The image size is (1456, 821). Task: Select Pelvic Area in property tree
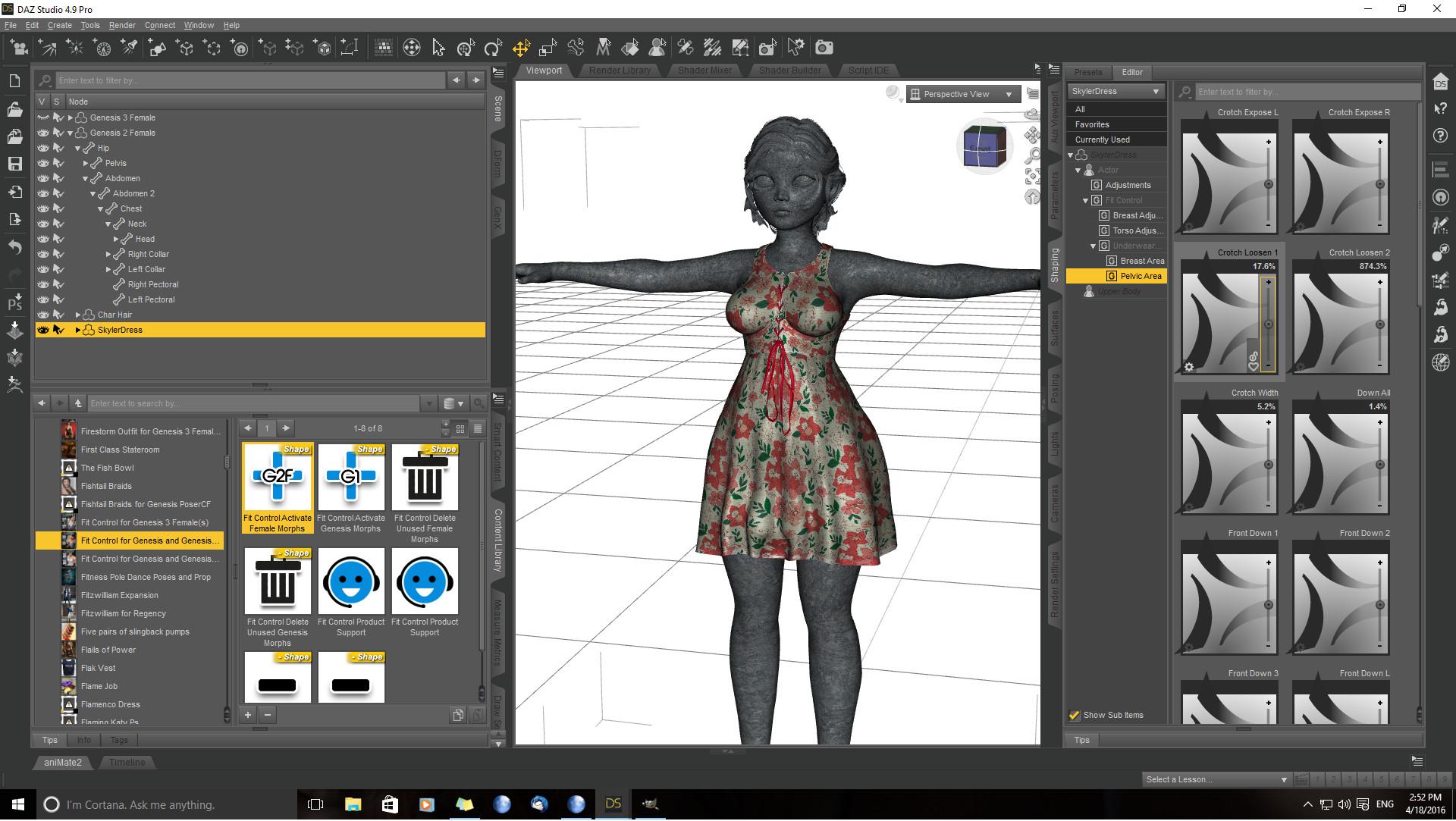coord(1140,276)
